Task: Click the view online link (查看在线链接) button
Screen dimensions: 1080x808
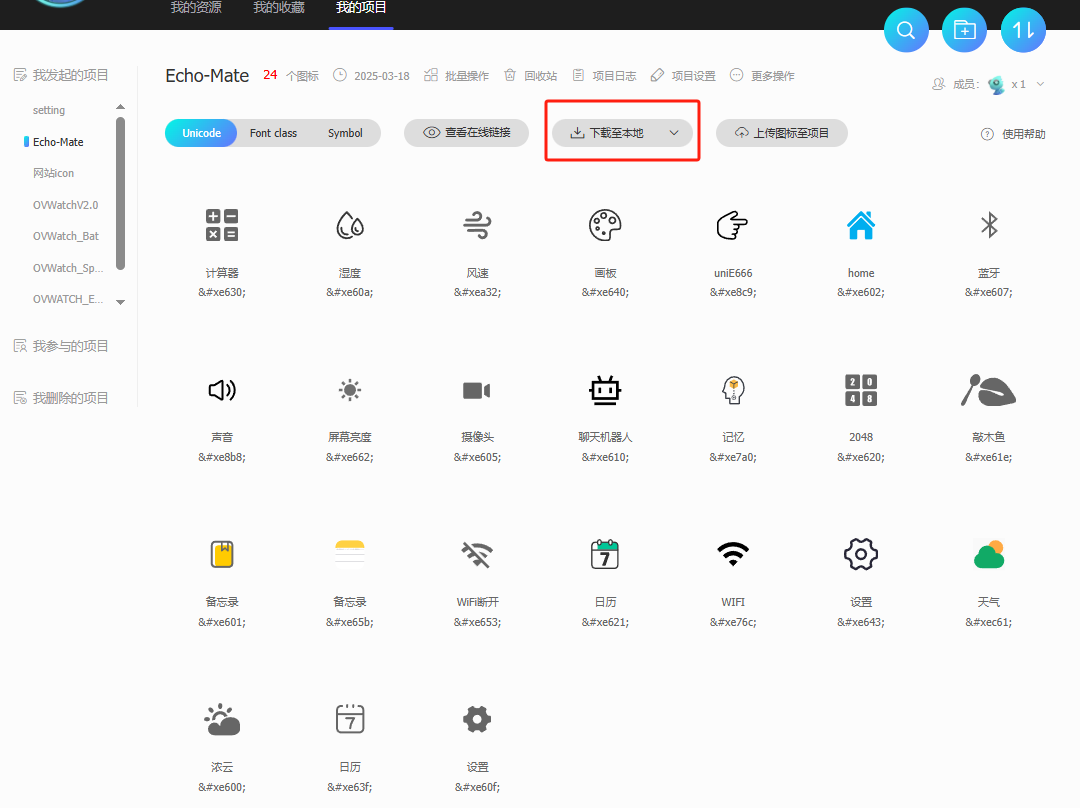Action: point(466,133)
